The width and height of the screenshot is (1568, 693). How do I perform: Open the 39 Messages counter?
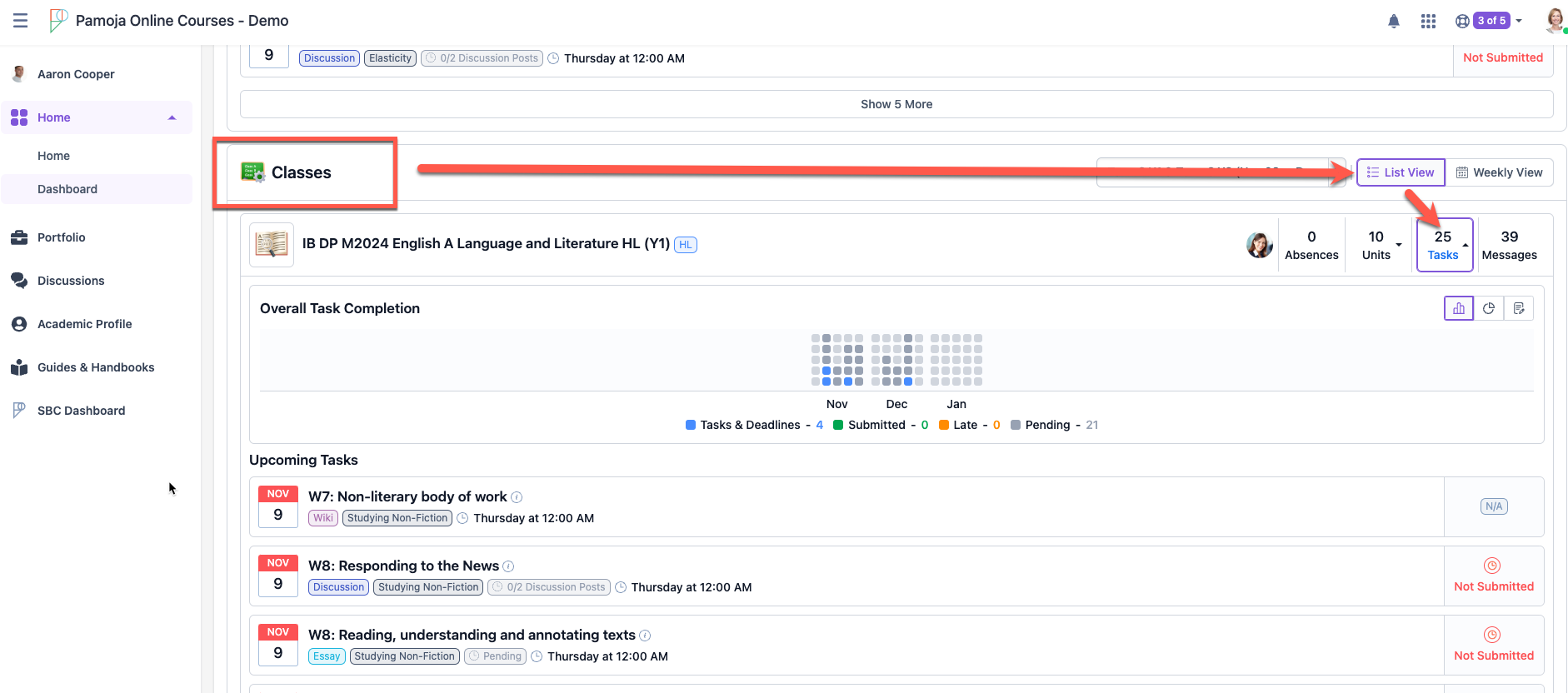click(1509, 245)
